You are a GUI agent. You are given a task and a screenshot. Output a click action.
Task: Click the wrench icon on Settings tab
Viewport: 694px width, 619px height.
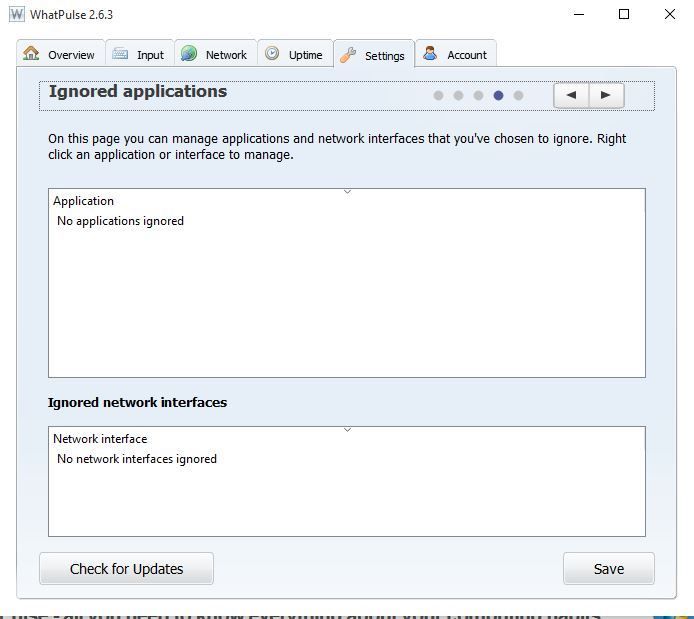pyautogui.click(x=348, y=55)
